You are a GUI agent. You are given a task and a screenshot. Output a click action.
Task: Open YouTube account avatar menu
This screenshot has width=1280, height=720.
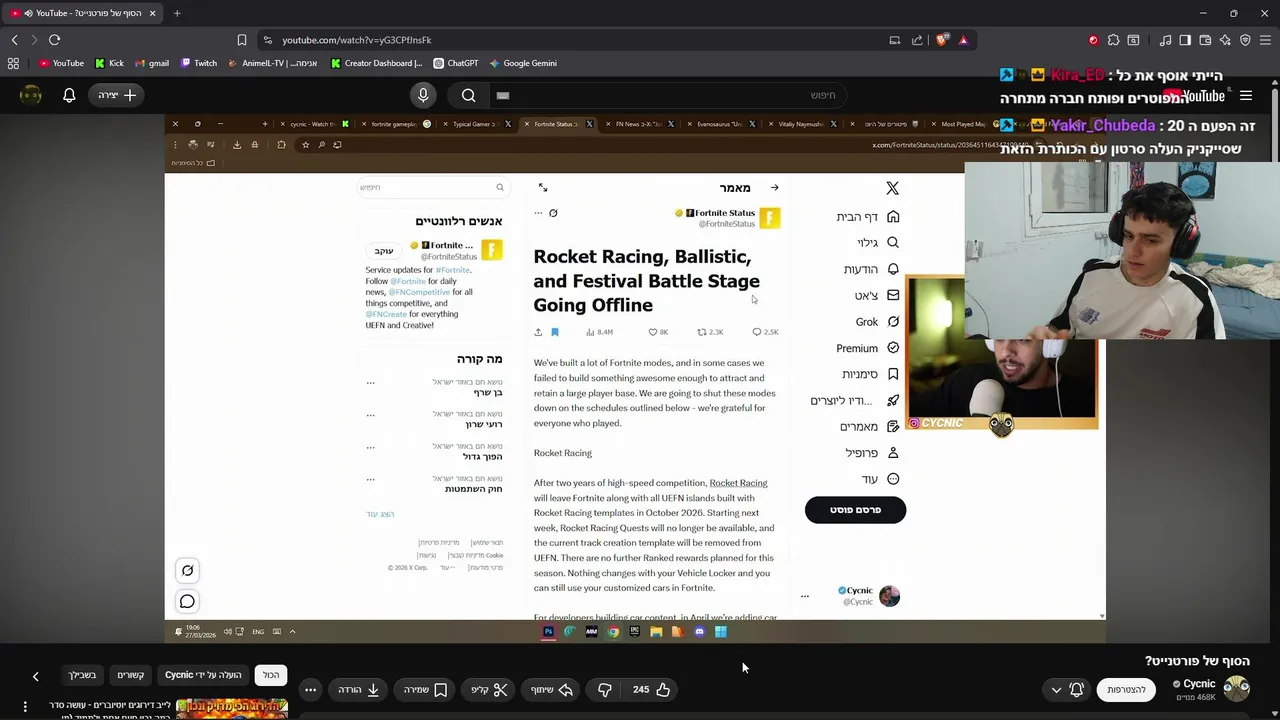(31, 95)
